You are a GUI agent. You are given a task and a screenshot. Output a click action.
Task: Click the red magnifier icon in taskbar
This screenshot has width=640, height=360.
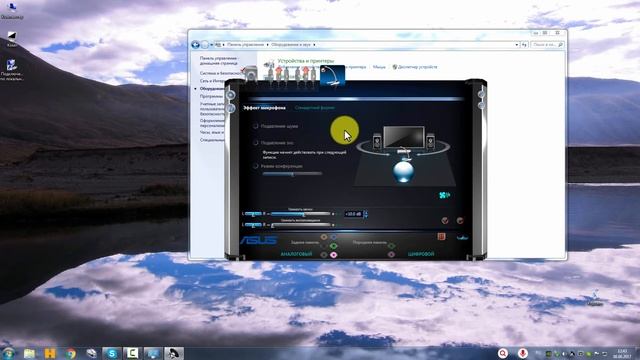503,353
